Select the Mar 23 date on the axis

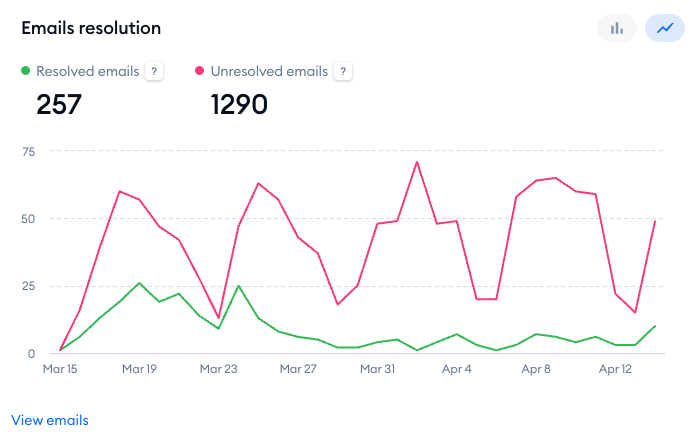click(x=218, y=369)
